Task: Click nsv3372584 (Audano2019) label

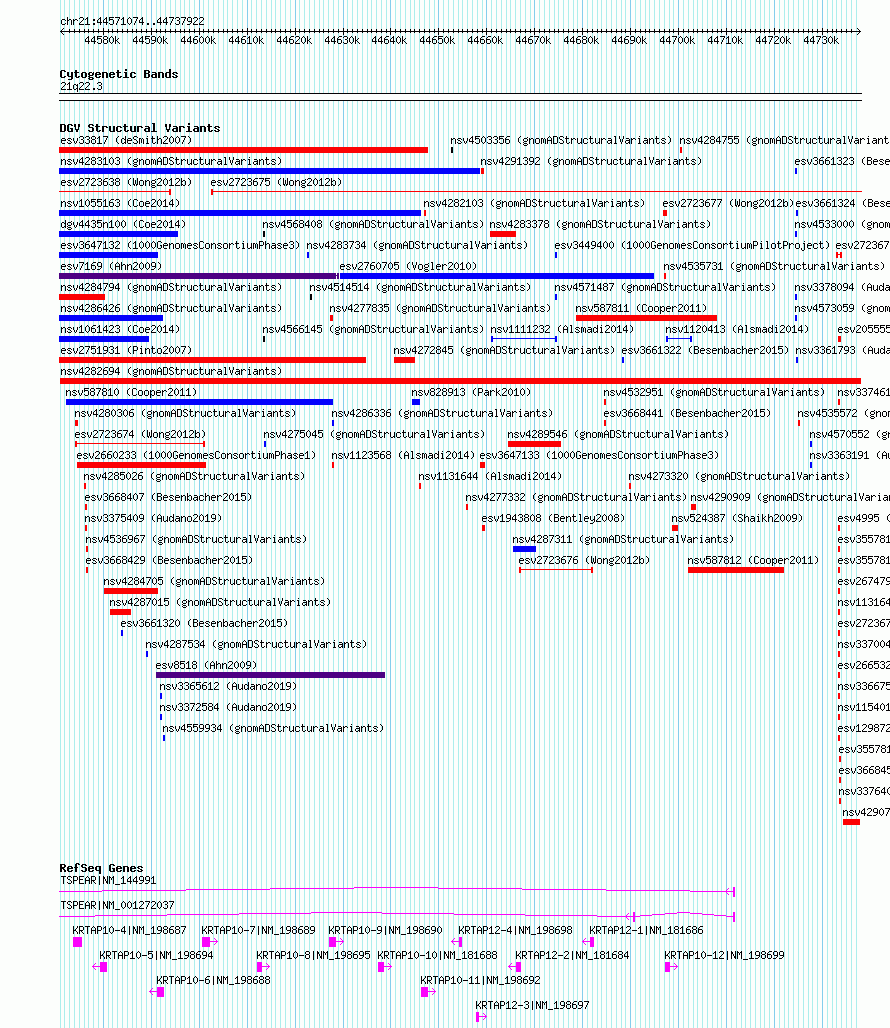Action: pos(228,707)
